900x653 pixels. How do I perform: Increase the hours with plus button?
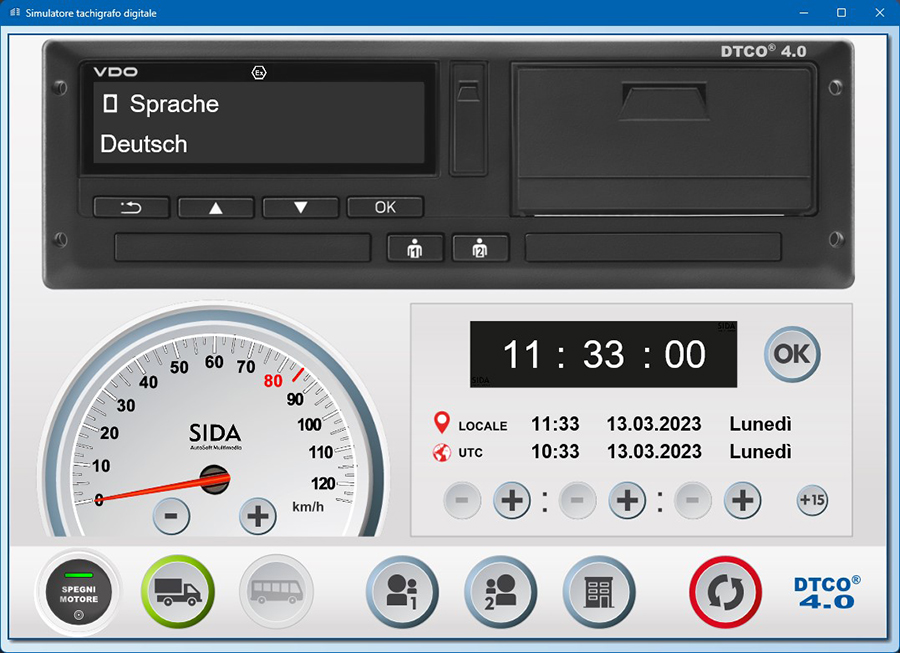coord(512,500)
